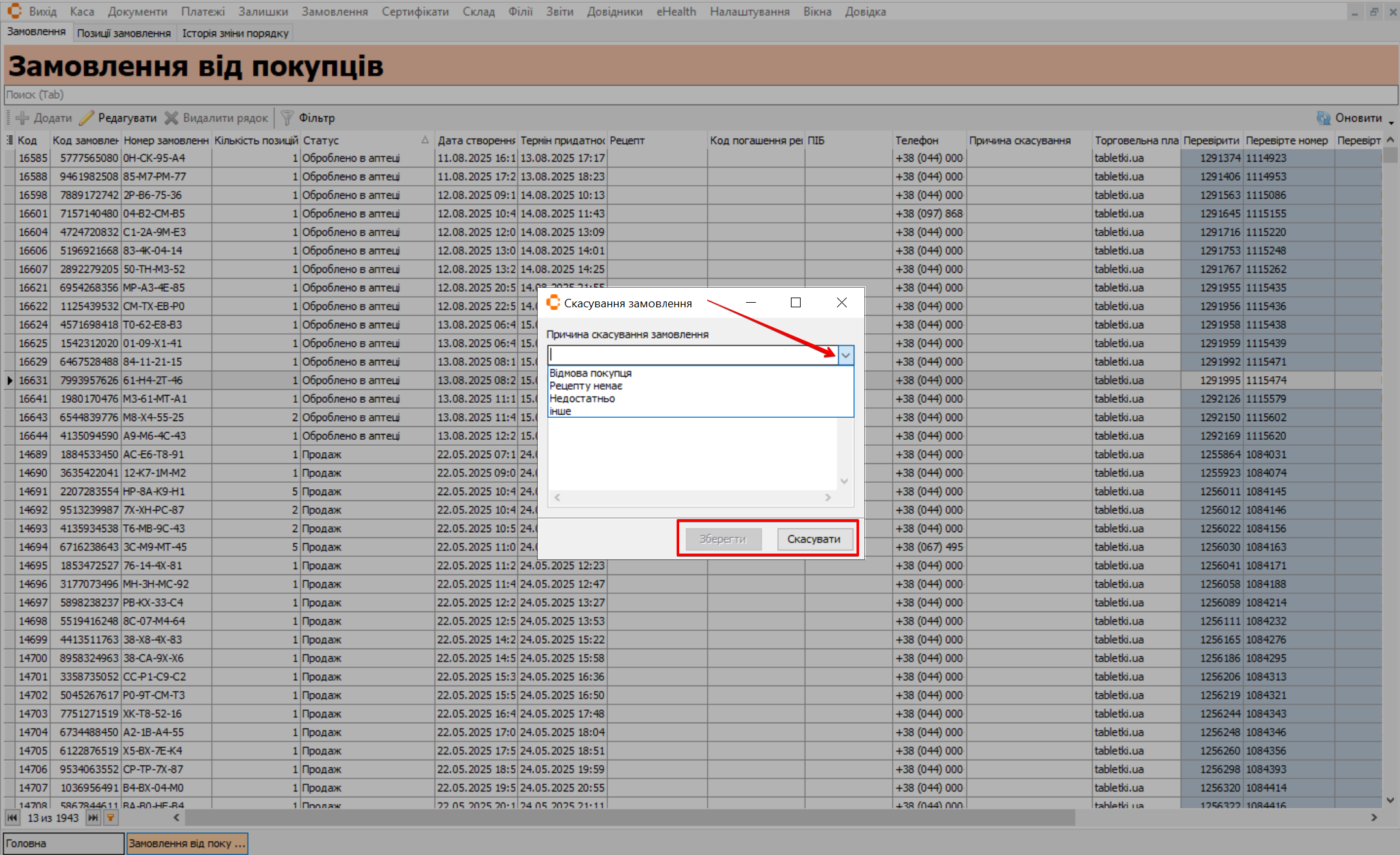Viewport: 1400px width, 855px height.
Task: Open the Звіти menu
Action: point(559,12)
